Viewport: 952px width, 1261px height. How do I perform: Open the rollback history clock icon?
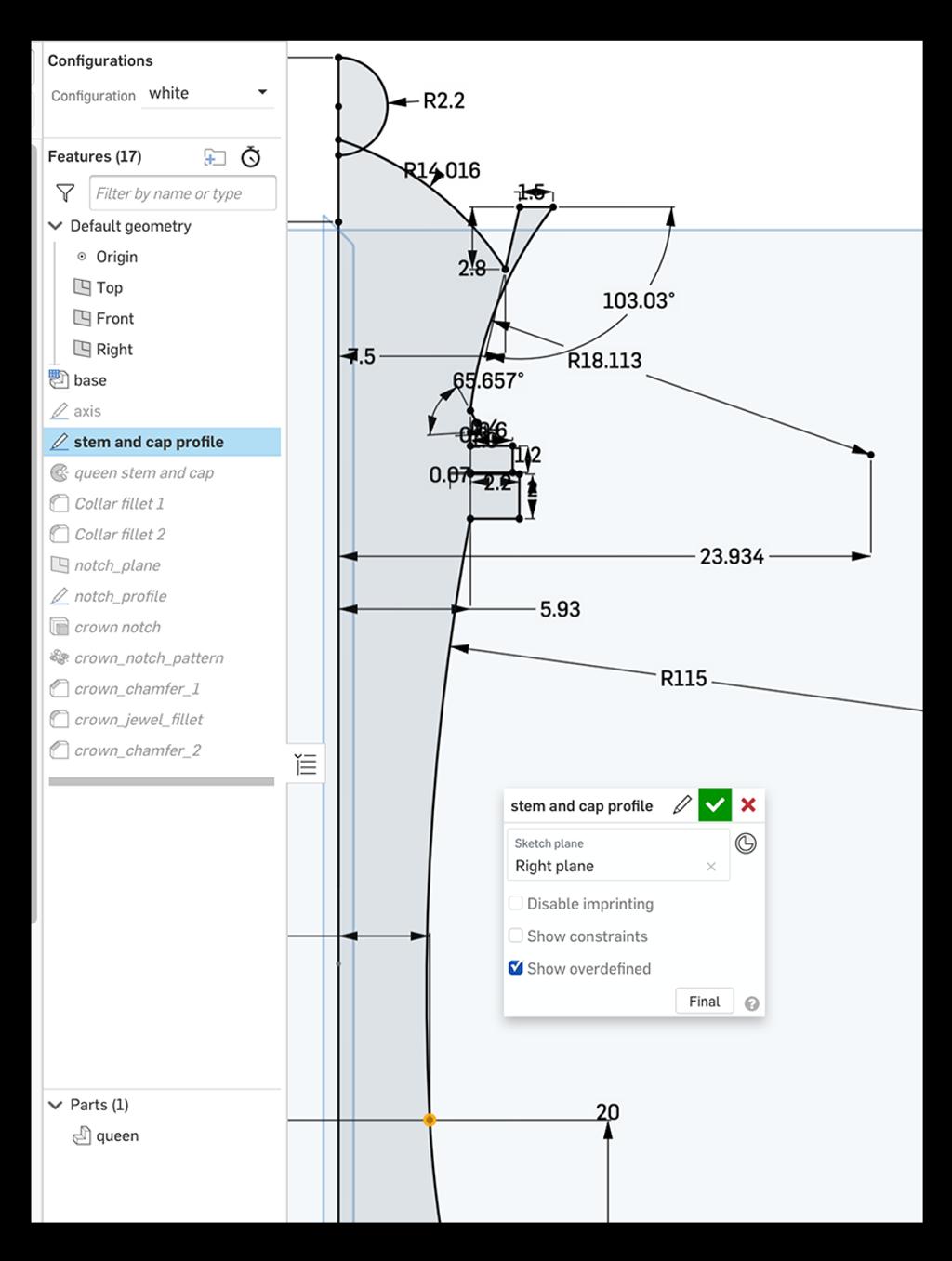click(x=249, y=157)
